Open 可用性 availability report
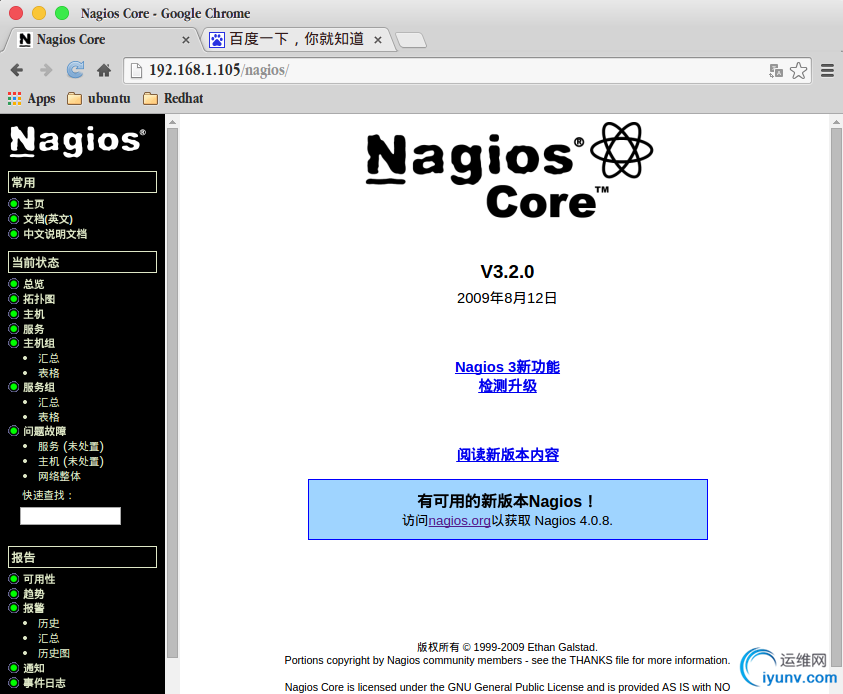This screenshot has height=694, width=843. tap(39, 579)
